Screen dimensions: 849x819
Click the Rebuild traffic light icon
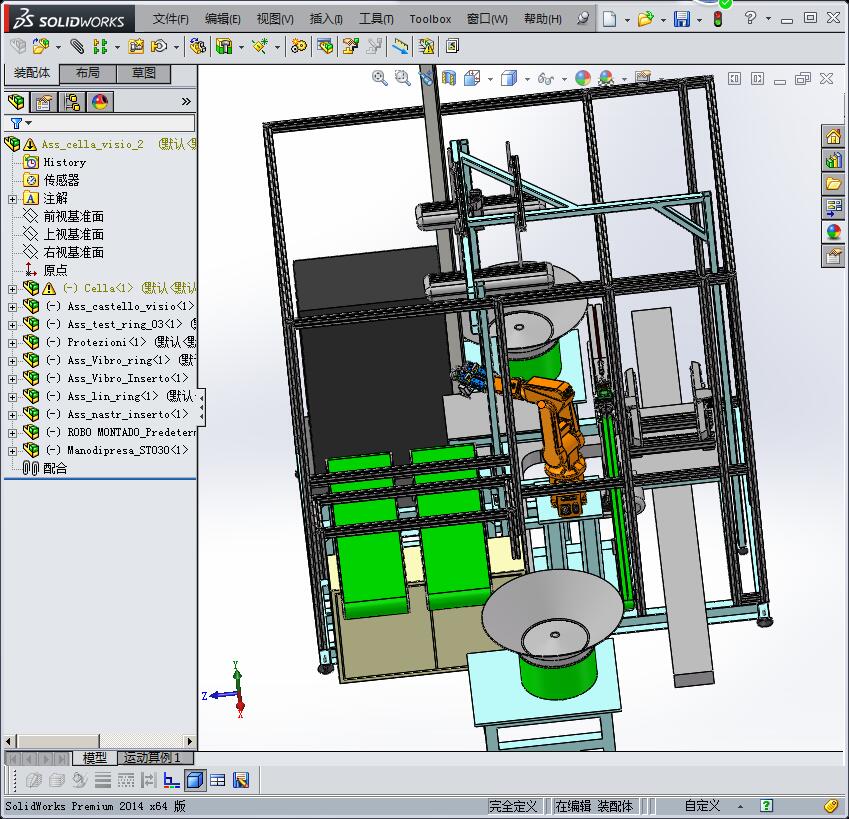(x=718, y=18)
